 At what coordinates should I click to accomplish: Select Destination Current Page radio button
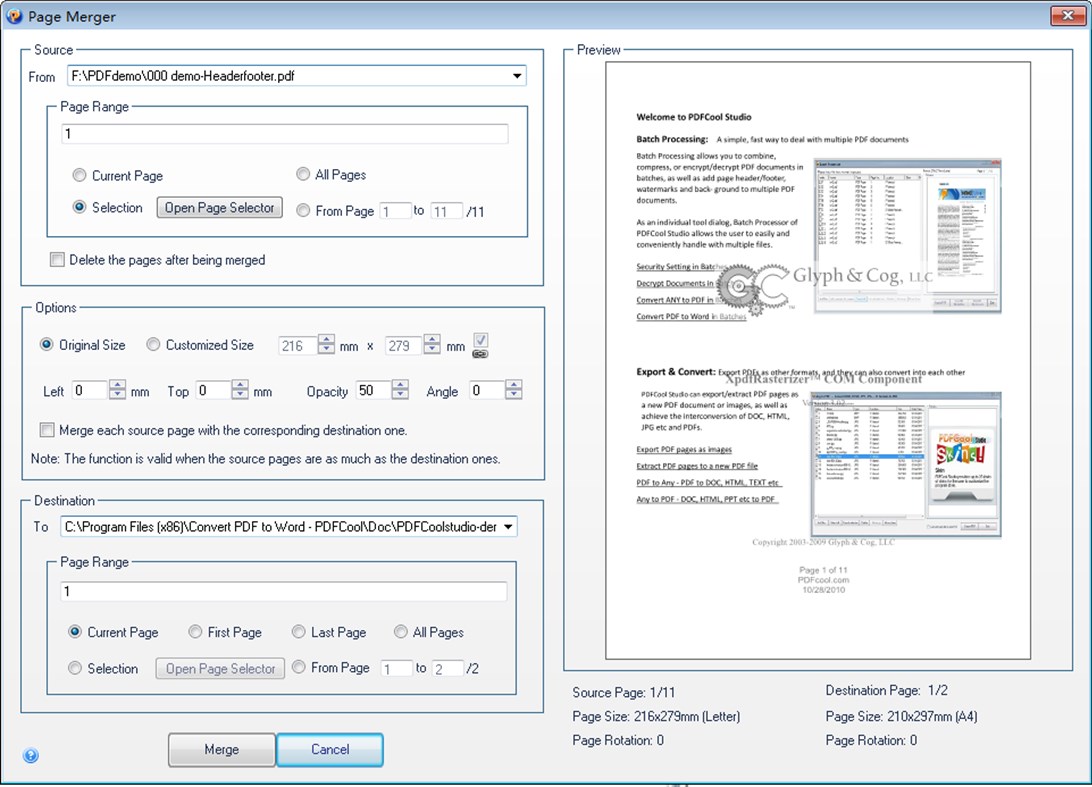[x=75, y=632]
